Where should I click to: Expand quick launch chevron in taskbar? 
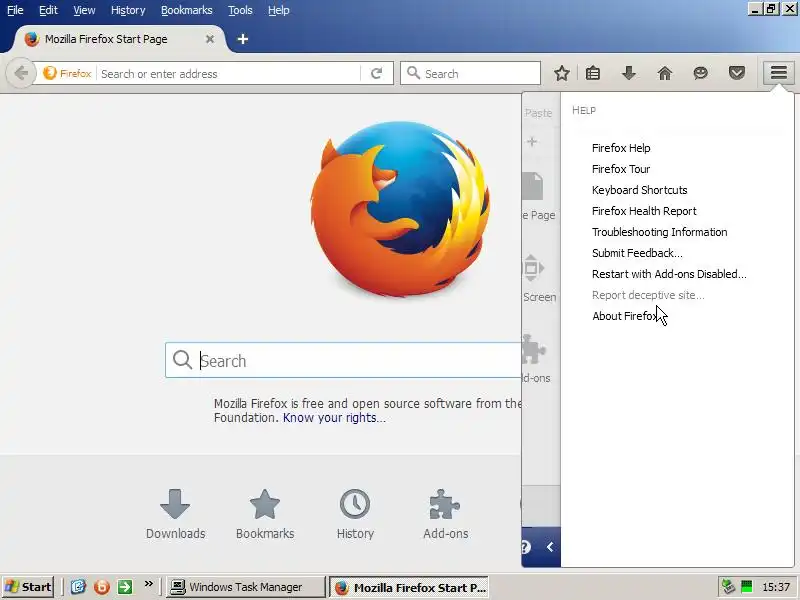(x=148, y=584)
